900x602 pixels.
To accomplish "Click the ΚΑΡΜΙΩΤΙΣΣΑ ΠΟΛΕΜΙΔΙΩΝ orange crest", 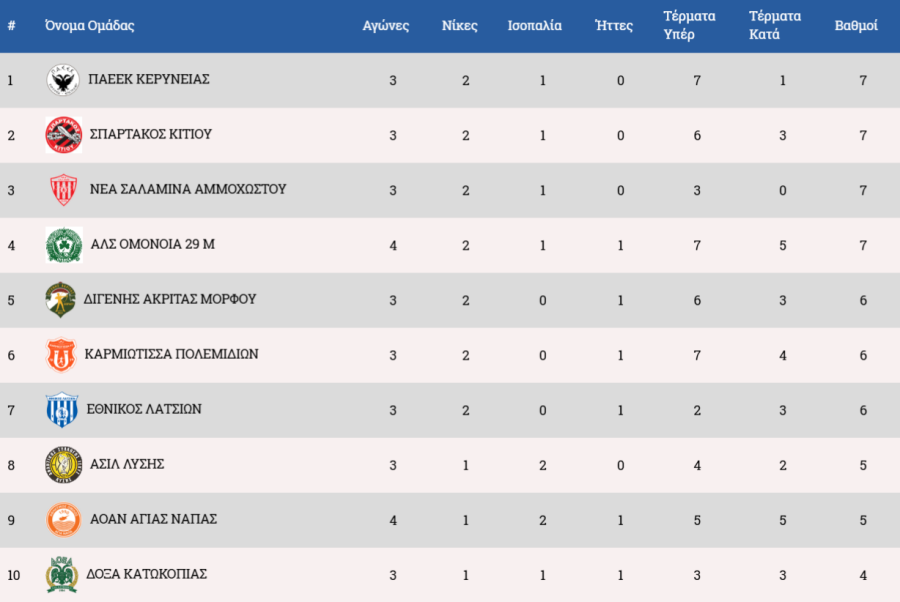I will [61, 355].
